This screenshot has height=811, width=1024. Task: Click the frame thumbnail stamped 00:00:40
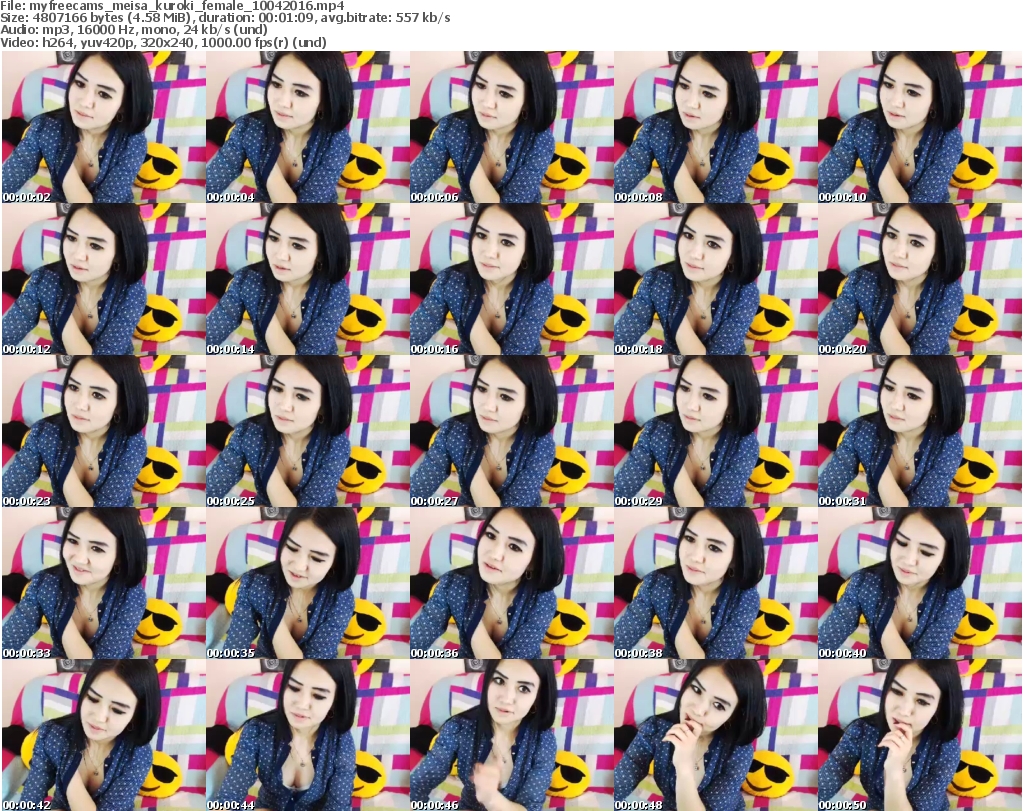(920, 584)
